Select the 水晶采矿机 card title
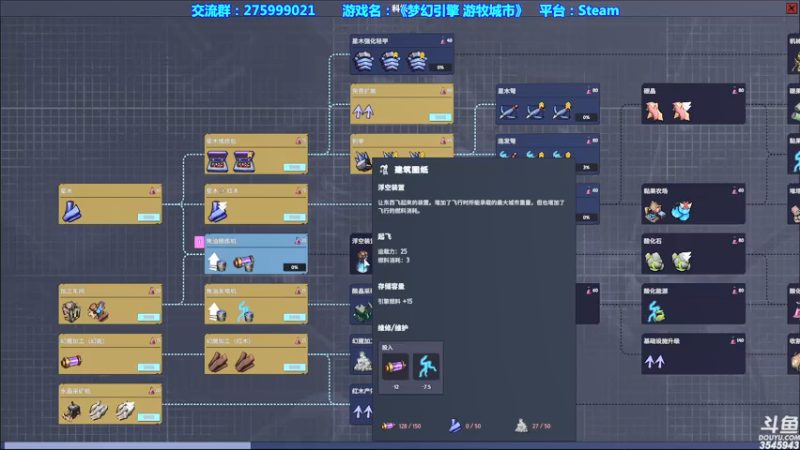The width and height of the screenshot is (800, 450). pyautogui.click(x=76, y=391)
